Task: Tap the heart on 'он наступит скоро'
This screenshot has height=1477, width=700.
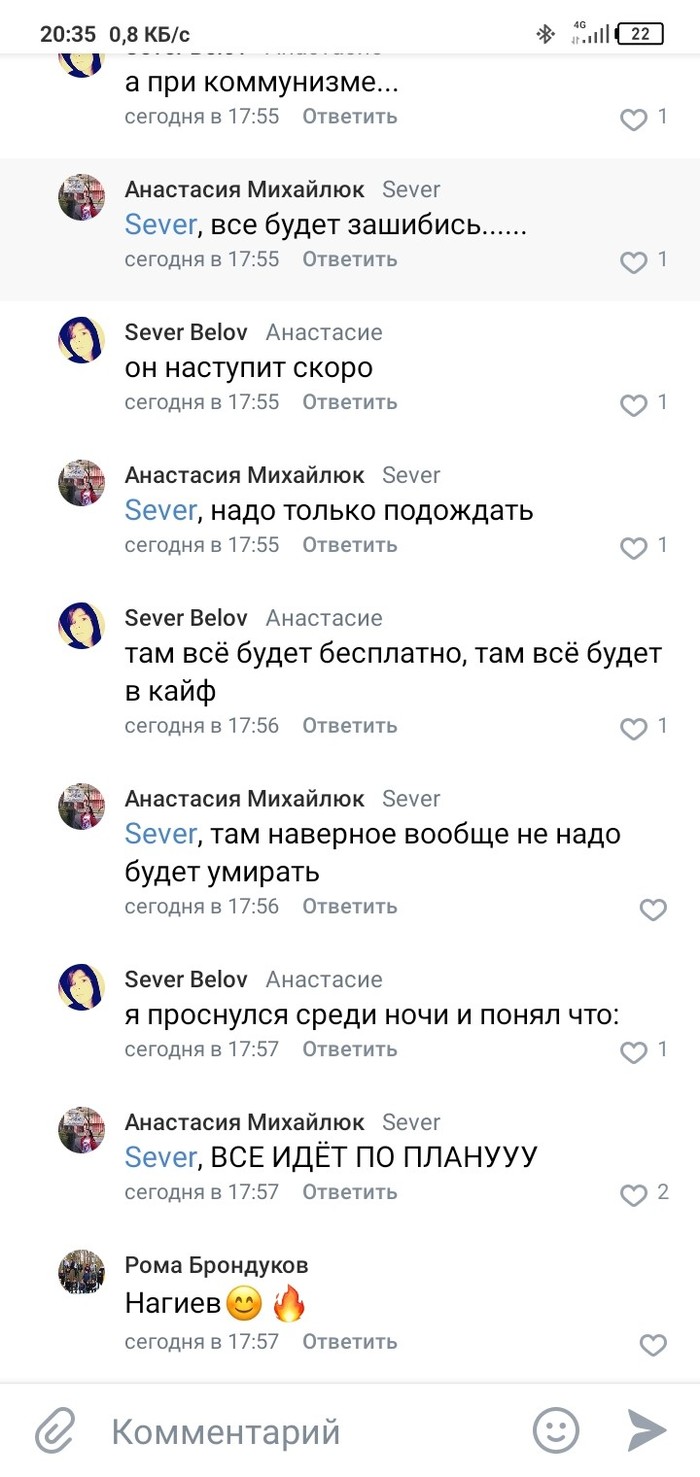Action: (x=634, y=405)
